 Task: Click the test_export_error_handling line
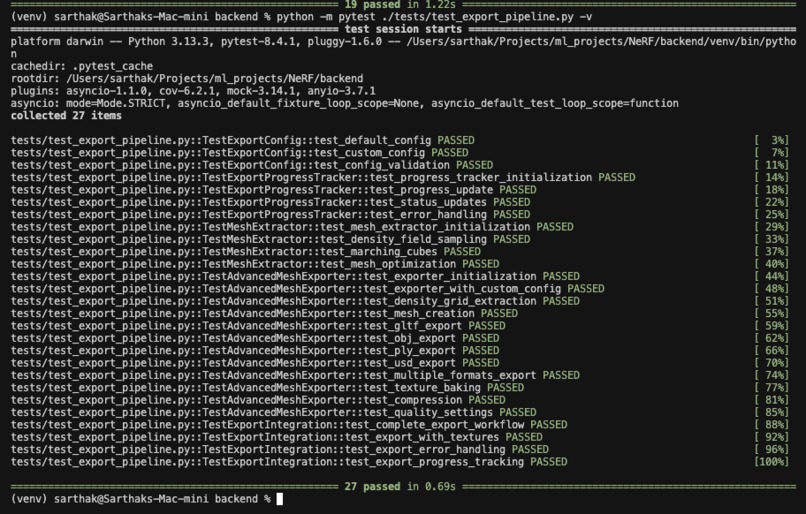point(280,449)
